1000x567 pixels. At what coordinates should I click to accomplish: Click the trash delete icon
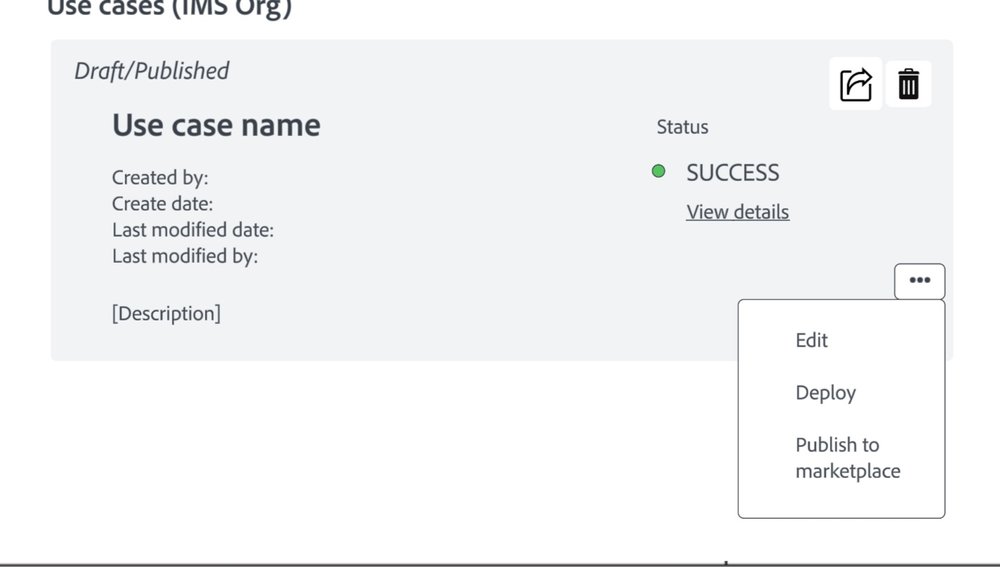(x=908, y=84)
